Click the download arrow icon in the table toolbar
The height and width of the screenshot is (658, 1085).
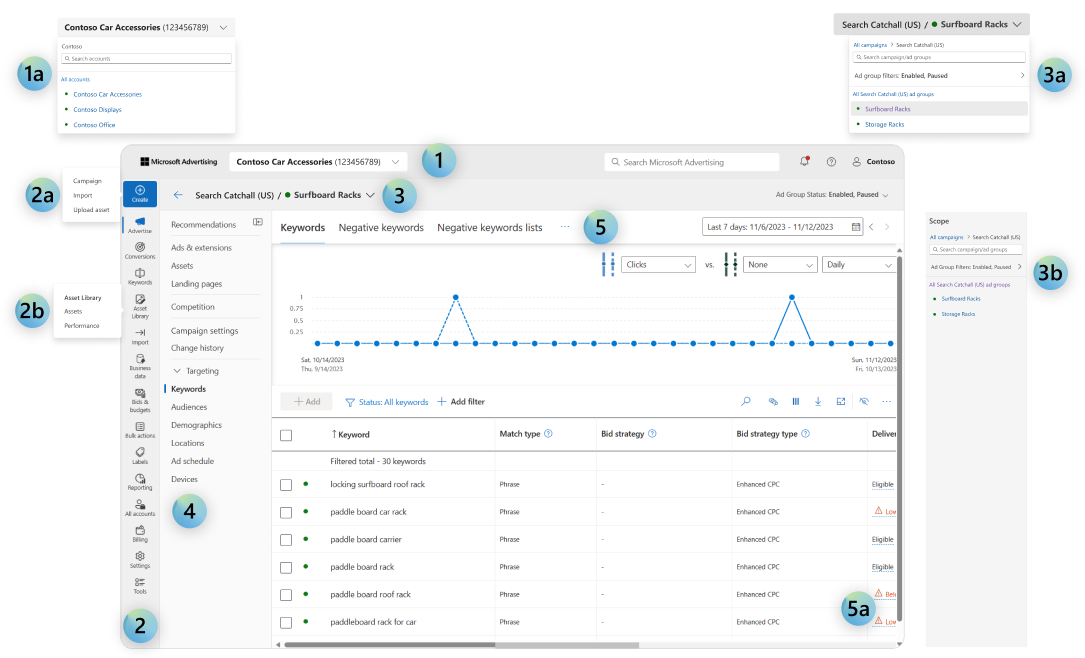(818, 401)
